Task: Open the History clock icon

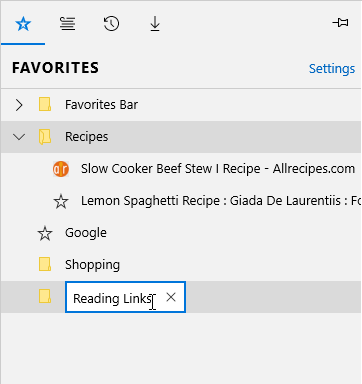Action: click(111, 24)
